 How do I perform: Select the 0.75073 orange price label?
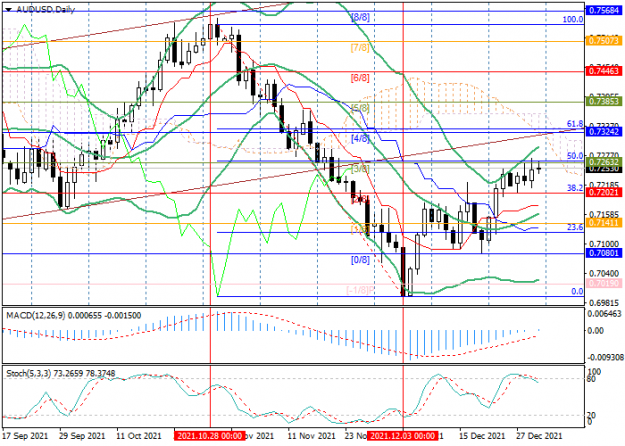click(x=605, y=41)
